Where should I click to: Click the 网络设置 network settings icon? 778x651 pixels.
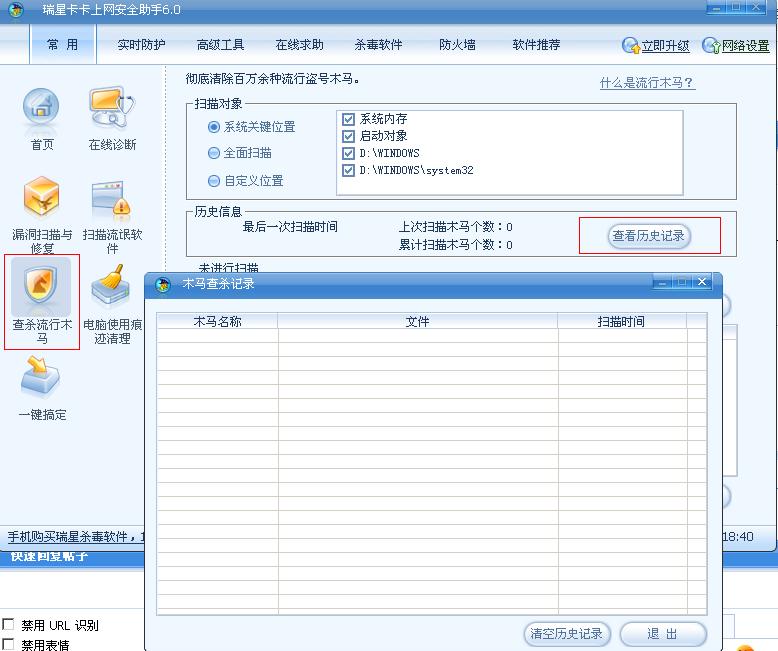(x=711, y=46)
